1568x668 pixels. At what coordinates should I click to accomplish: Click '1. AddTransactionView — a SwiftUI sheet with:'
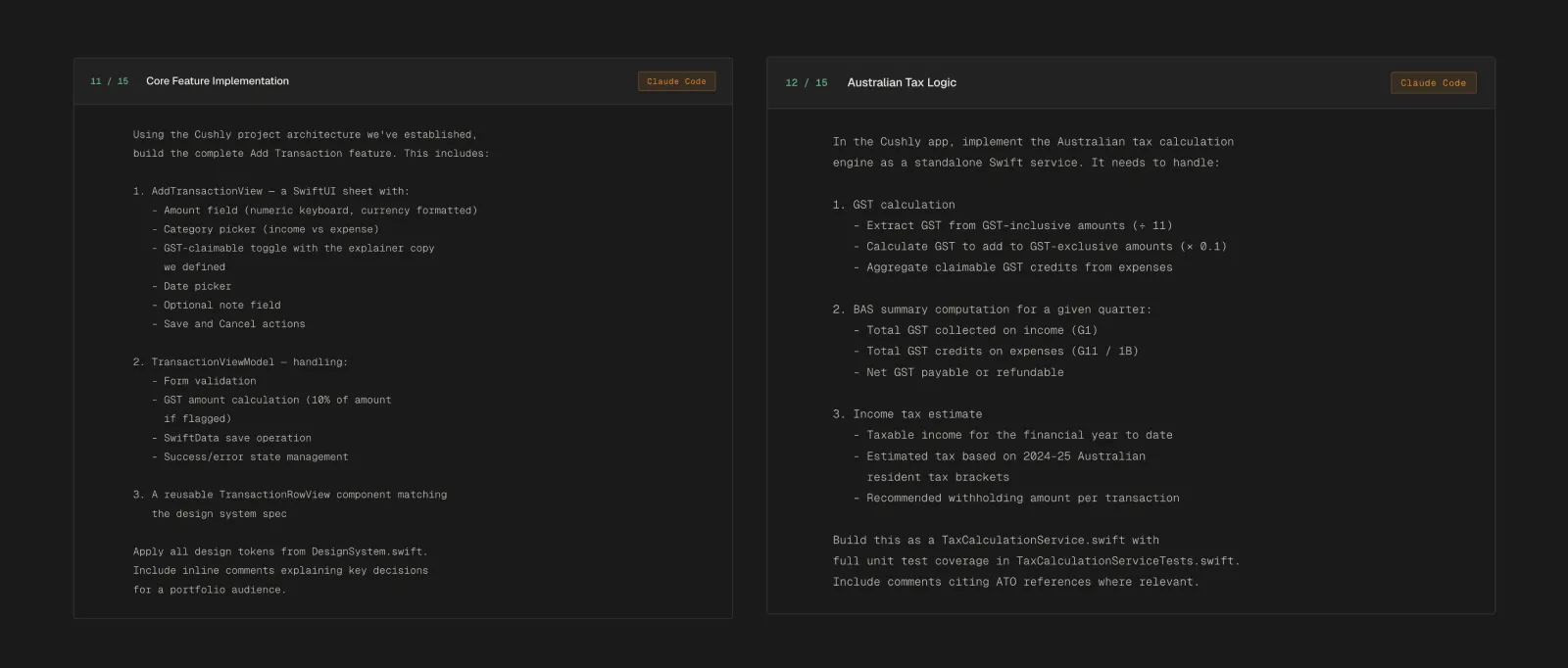pyautogui.click(x=271, y=191)
